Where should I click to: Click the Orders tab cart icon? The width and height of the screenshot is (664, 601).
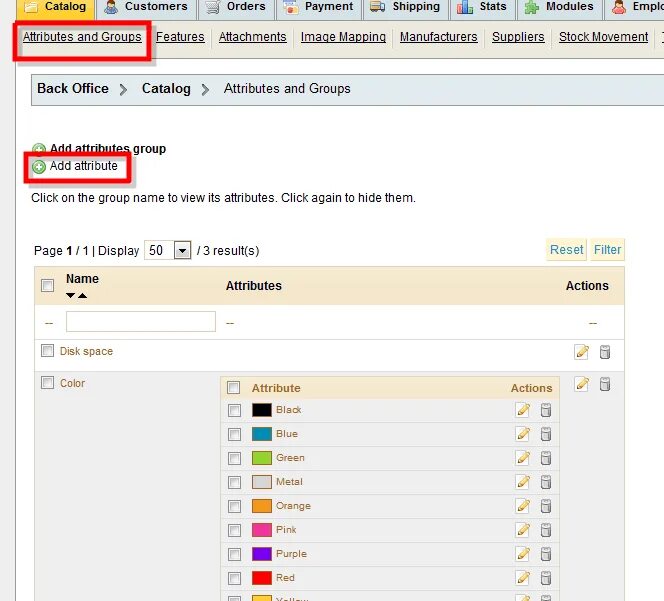[x=213, y=7]
